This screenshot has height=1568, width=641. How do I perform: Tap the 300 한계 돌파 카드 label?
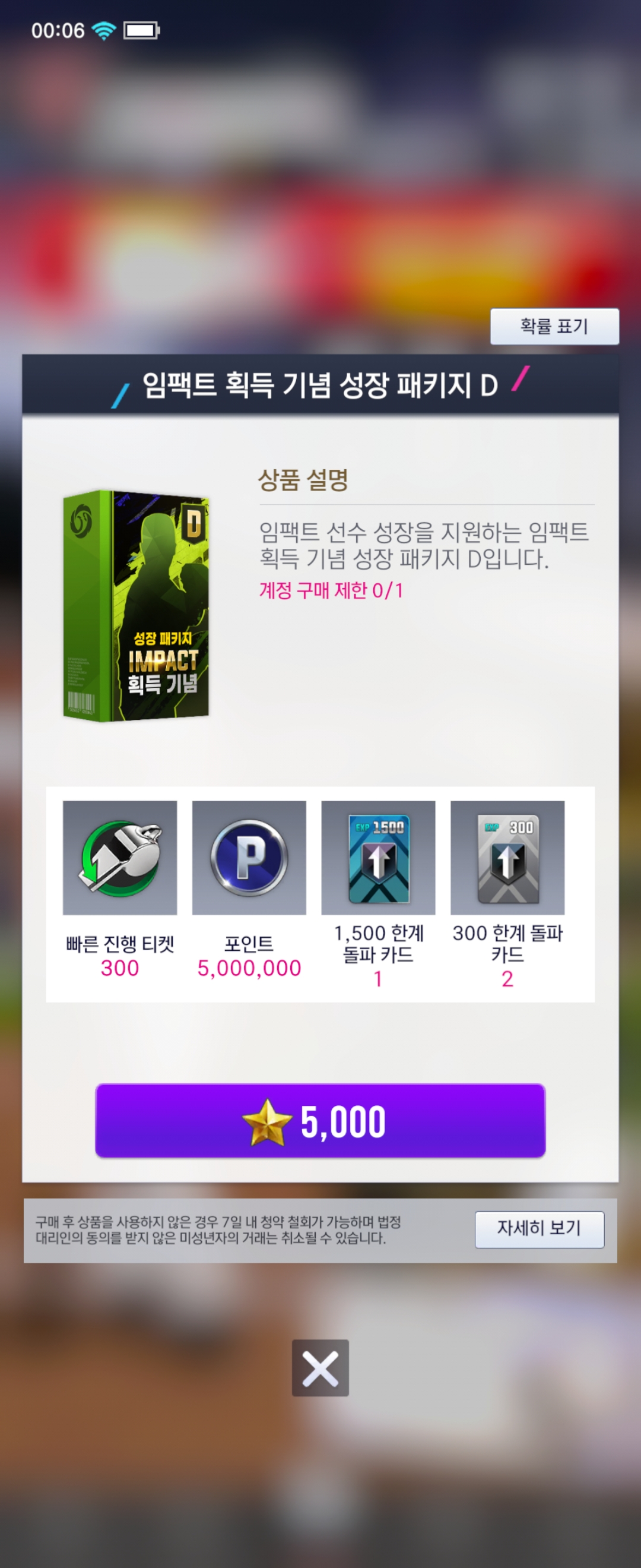(x=507, y=944)
